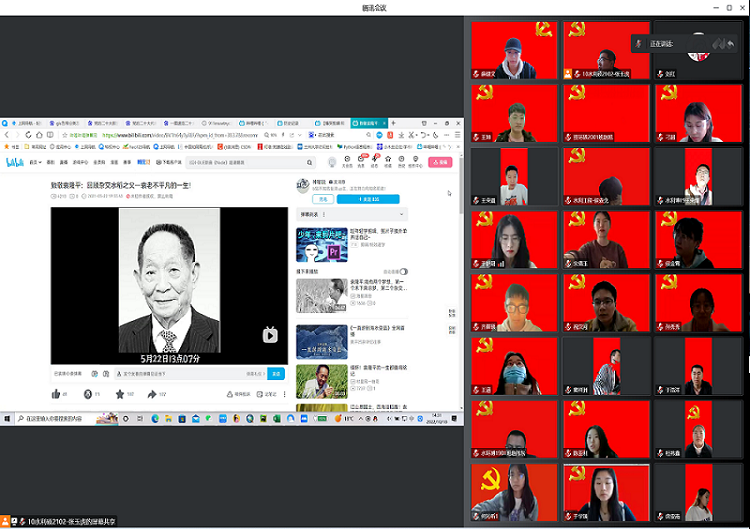Click the bilibili logo in the header
Screen dimensions: 750x529
[x=14, y=162]
